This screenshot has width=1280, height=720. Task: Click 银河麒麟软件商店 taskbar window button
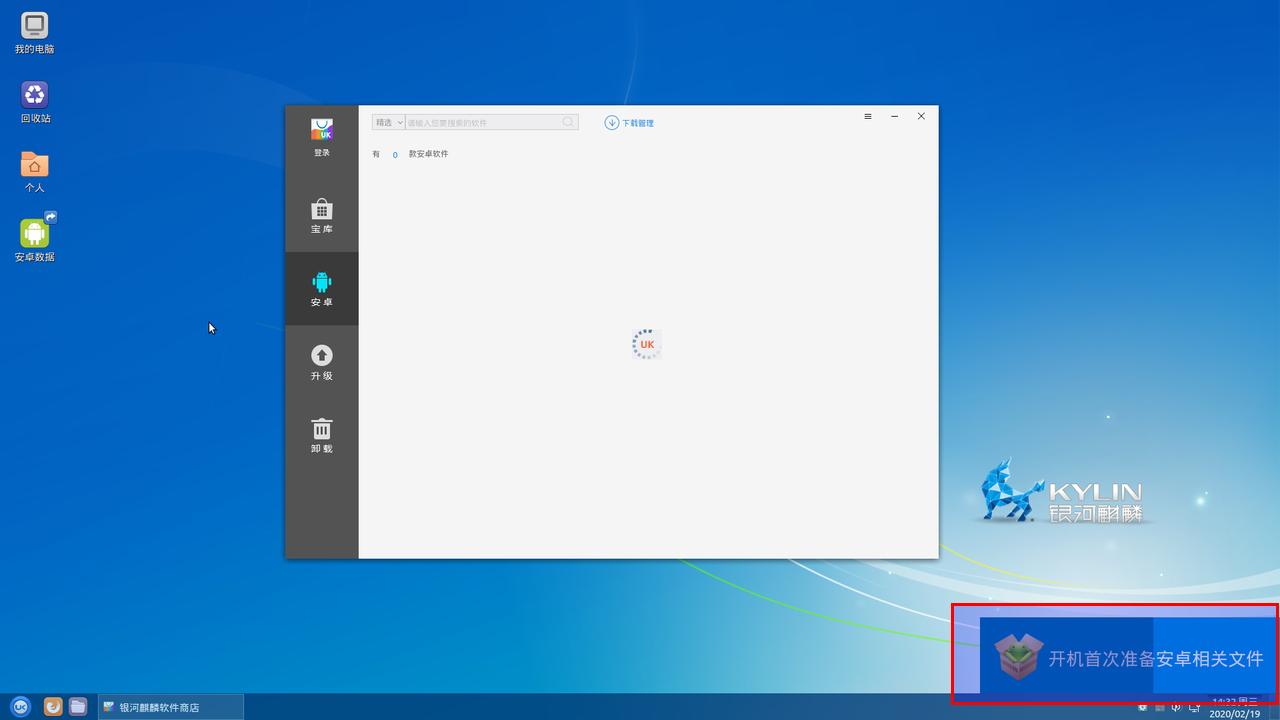click(x=170, y=707)
